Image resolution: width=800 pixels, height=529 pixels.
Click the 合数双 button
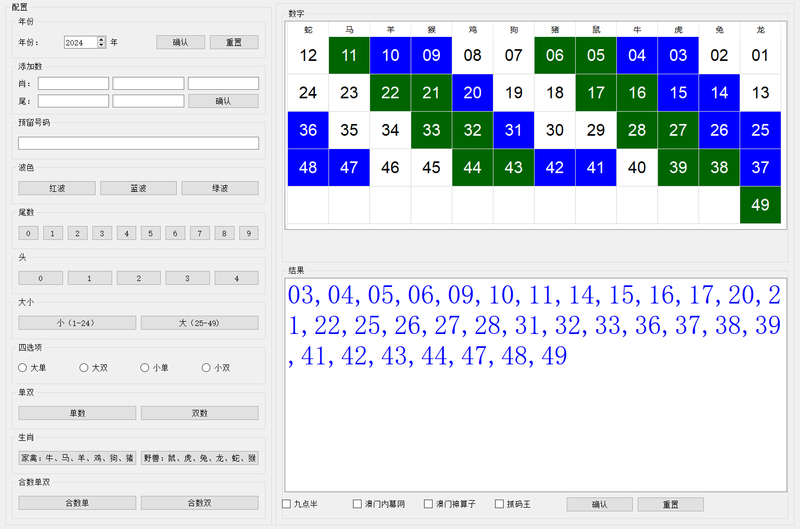199,502
